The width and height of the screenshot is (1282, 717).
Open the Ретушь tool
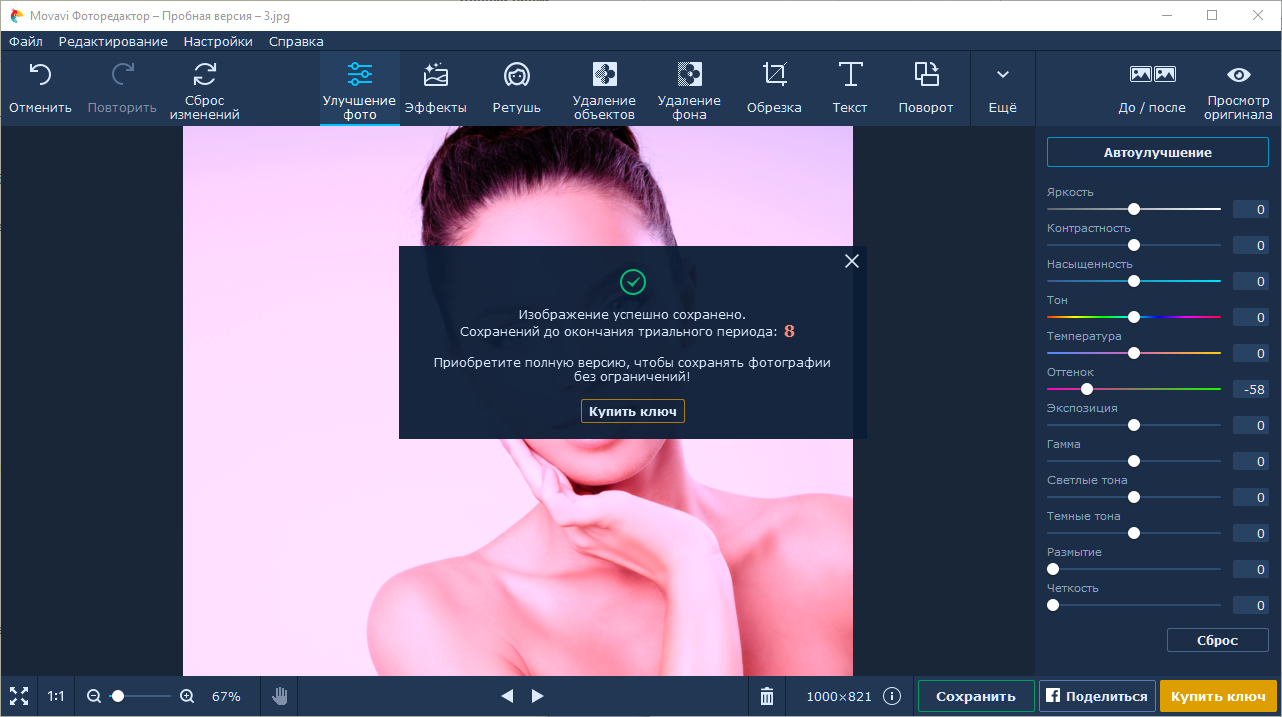click(x=517, y=88)
